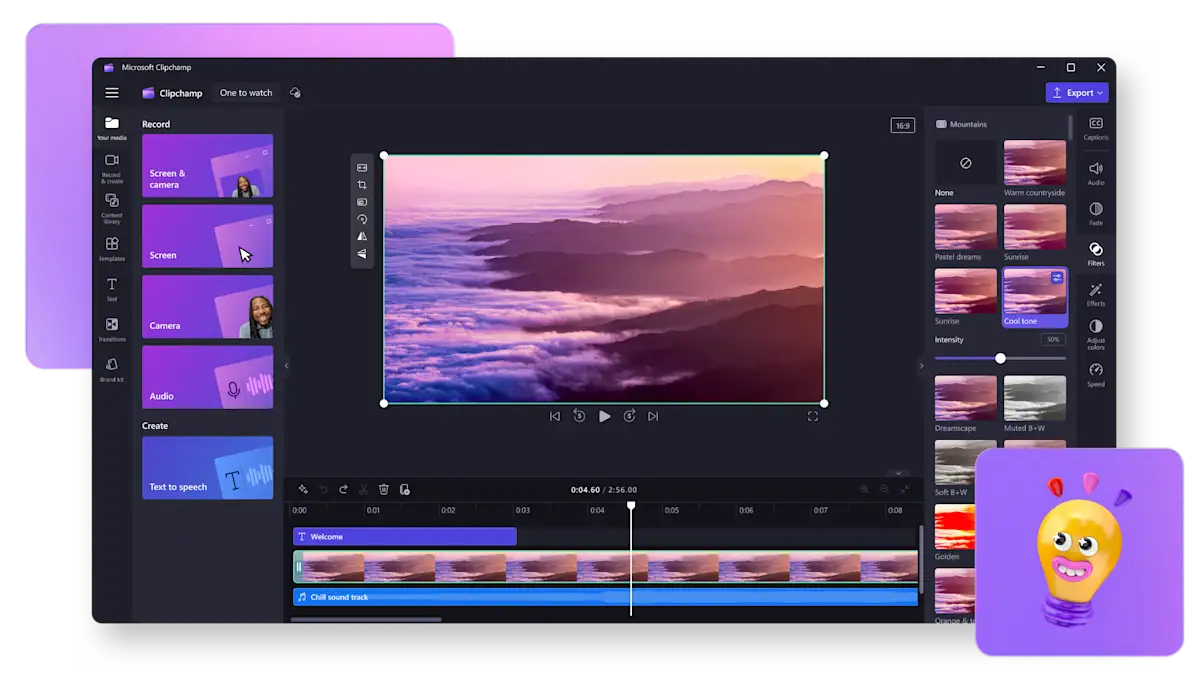Select the Welcome text clip on timeline
Image resolution: width=1200 pixels, height=680 pixels.
pos(405,537)
